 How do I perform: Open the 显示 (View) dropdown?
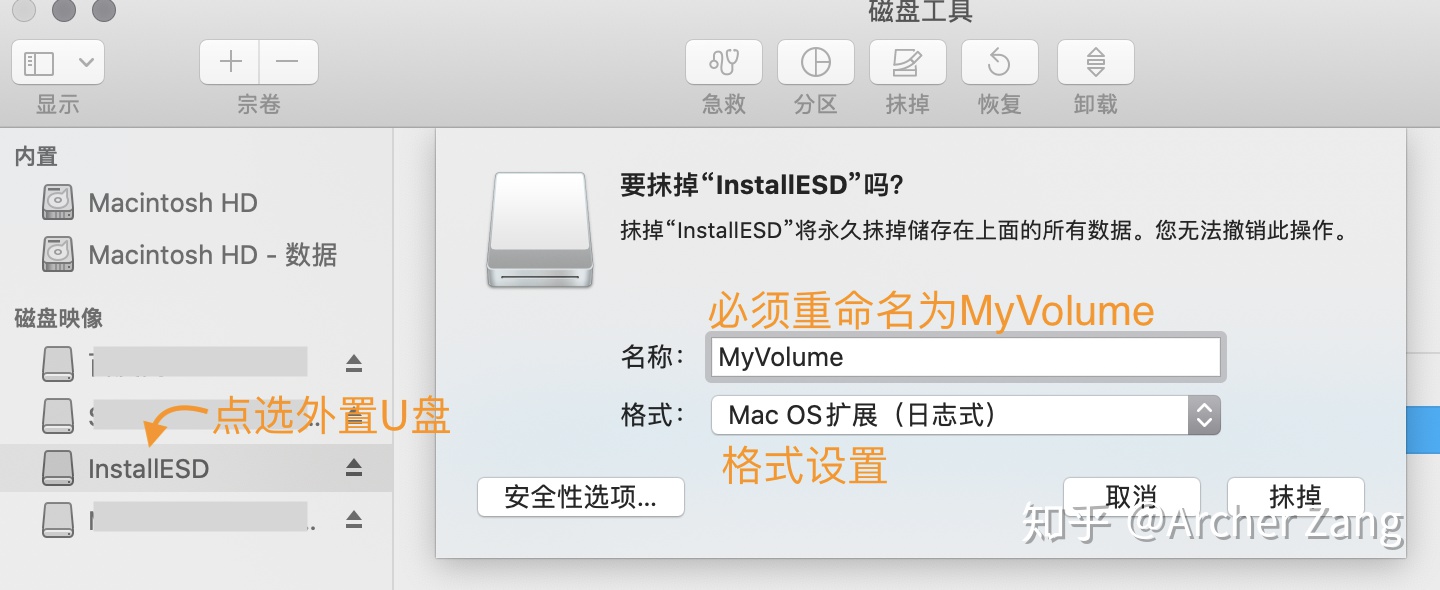click(57, 61)
